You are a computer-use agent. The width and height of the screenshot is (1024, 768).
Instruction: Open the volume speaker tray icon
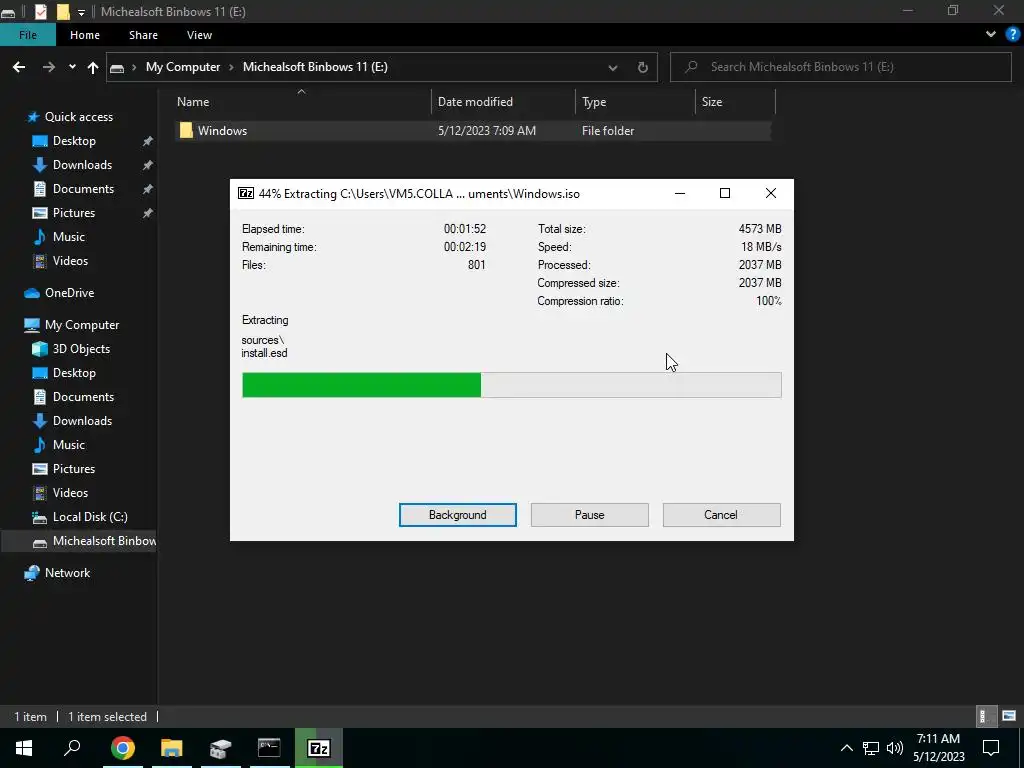click(x=895, y=748)
